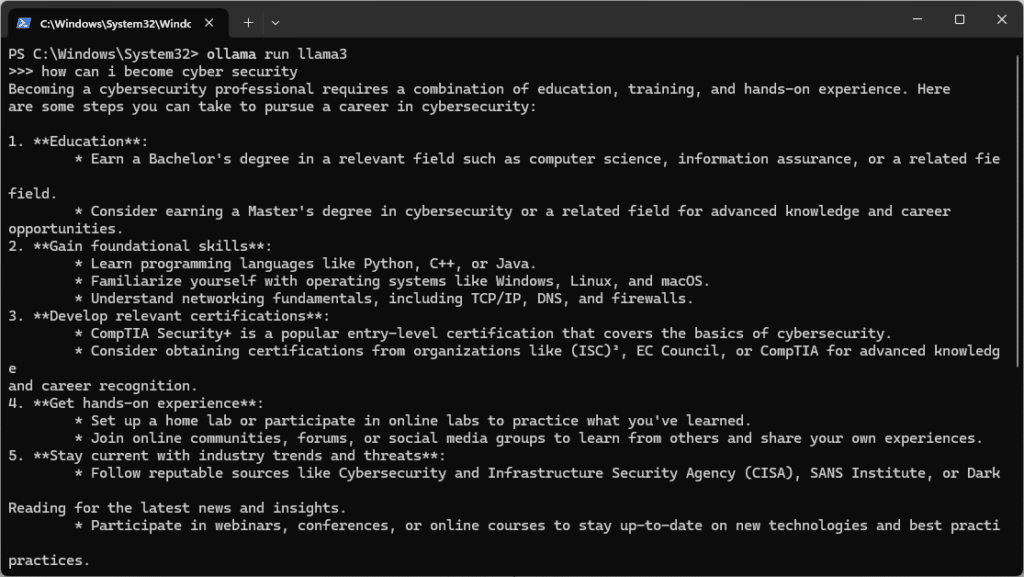Viewport: 1024px width, 577px height.
Task: Click the "ollama run llama3" command text
Action: point(277,54)
